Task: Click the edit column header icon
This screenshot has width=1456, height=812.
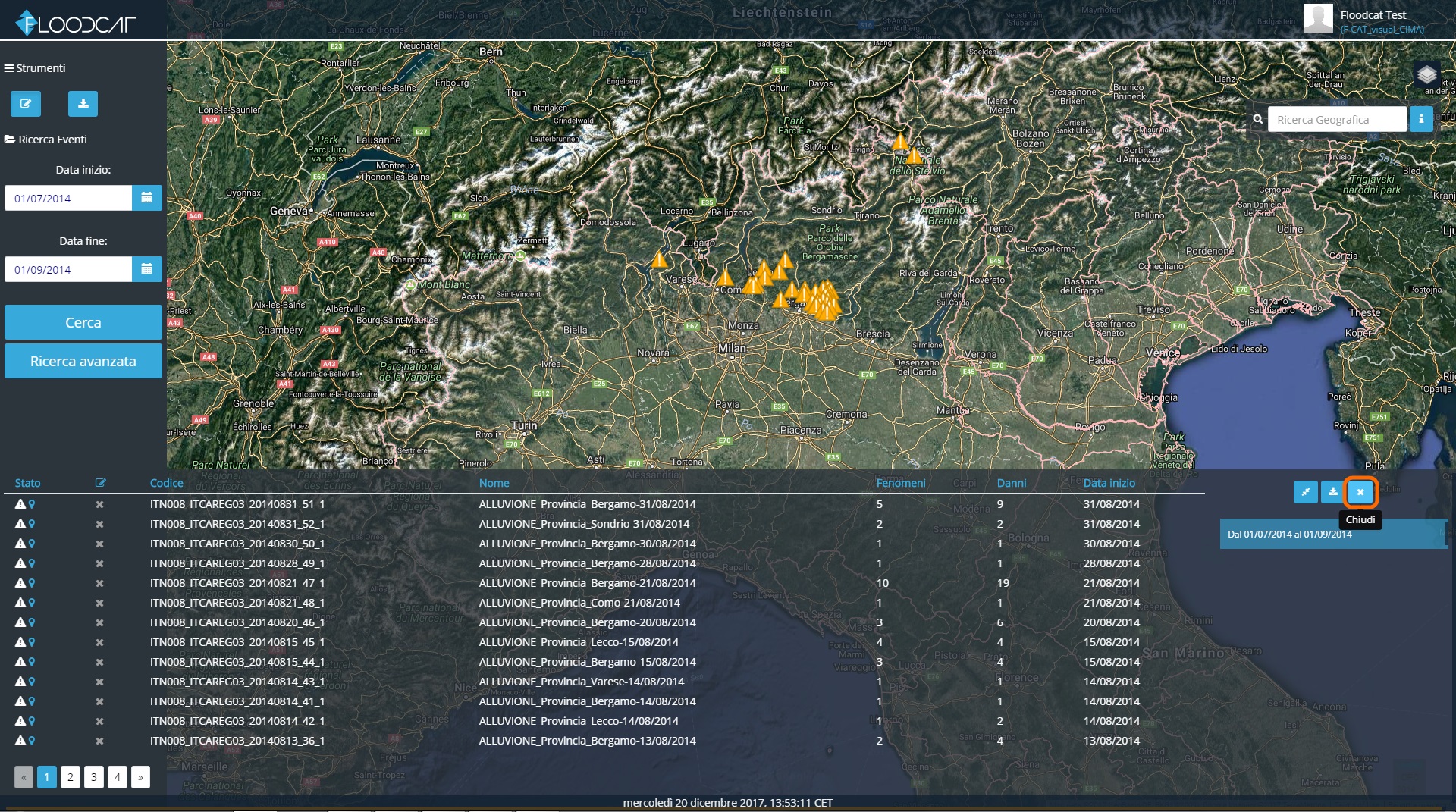Action: pyautogui.click(x=100, y=483)
